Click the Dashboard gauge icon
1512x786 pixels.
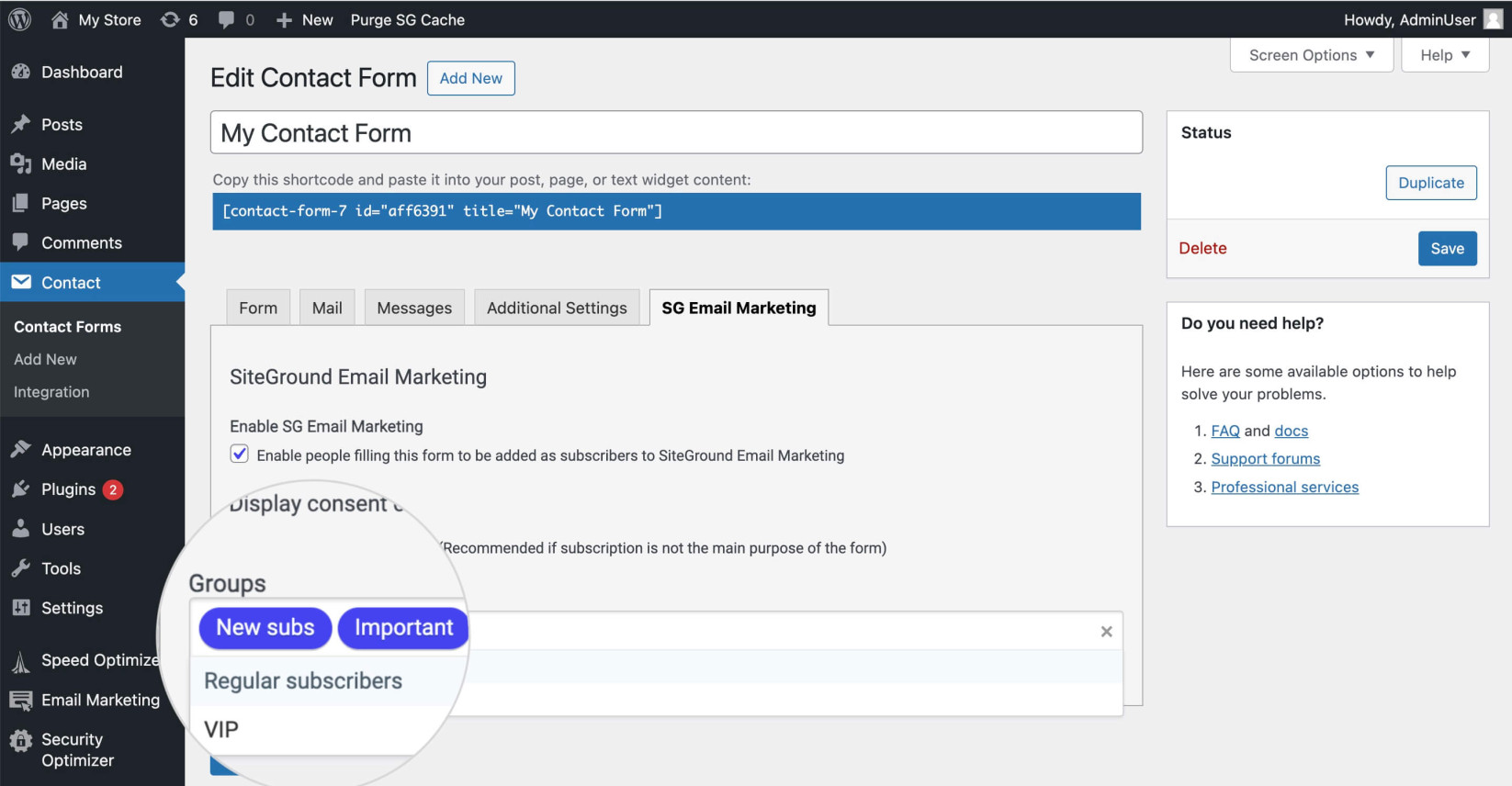[21, 72]
